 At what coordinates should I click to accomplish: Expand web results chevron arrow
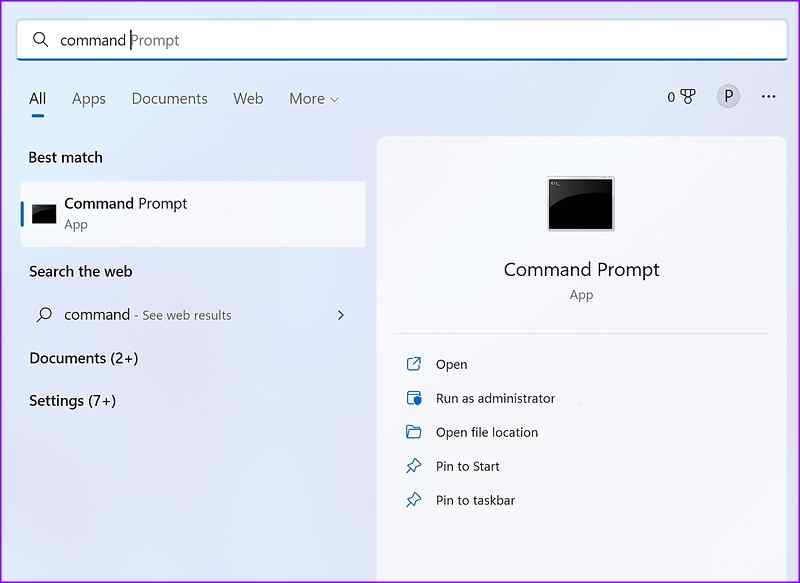pyautogui.click(x=341, y=315)
